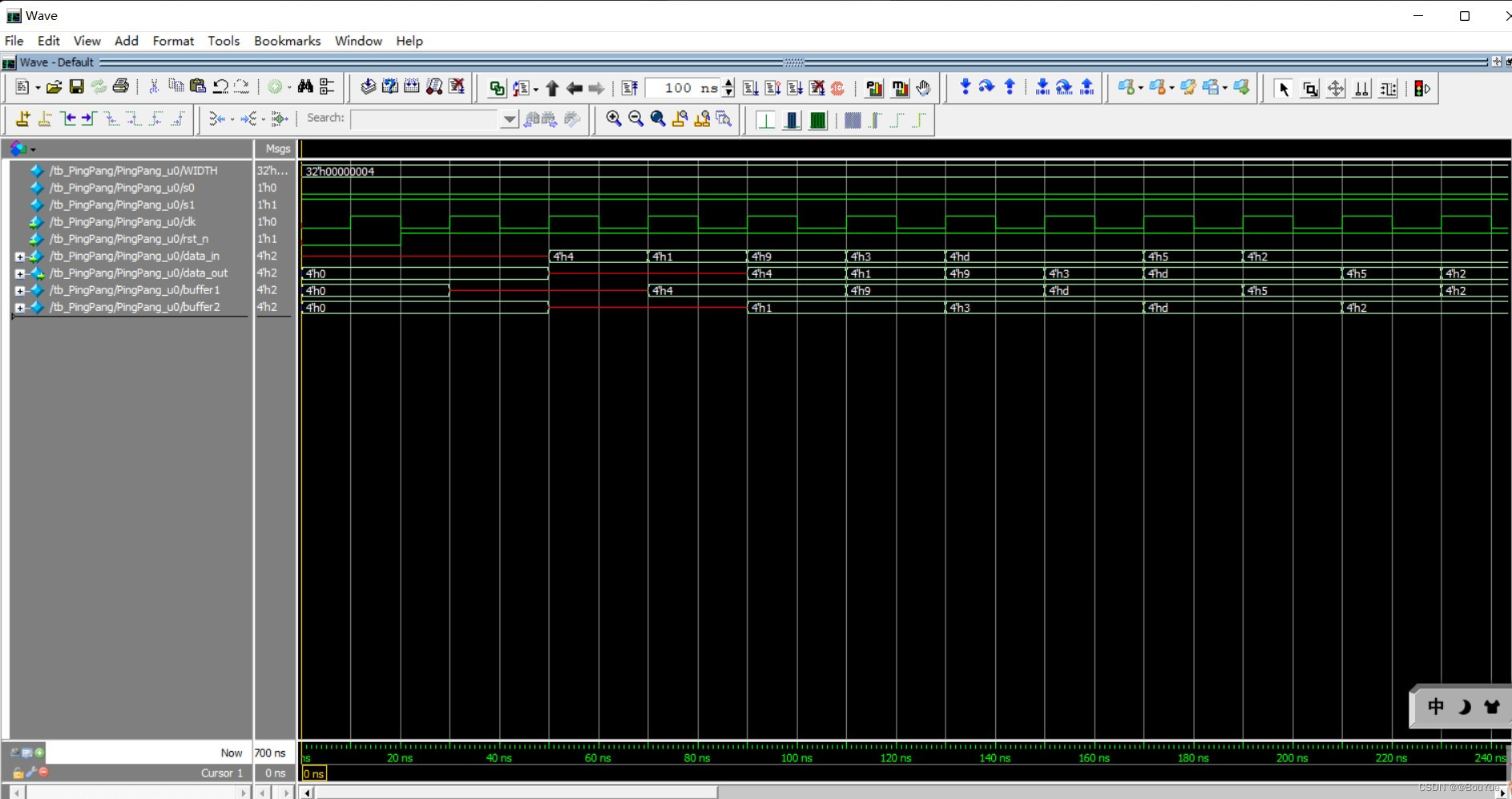1512x799 pixels.
Task: Expand the buffer1 signal tree
Action: click(x=19, y=290)
